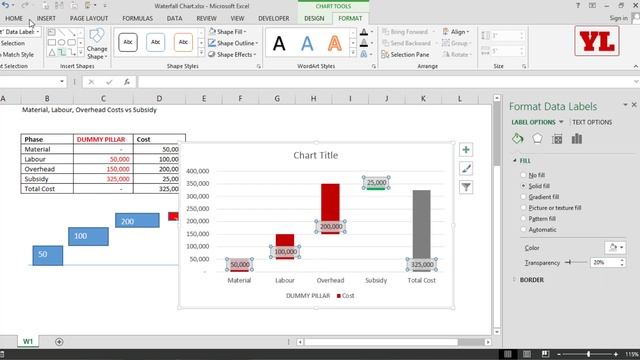Click the DUMMY PILLAR header cell

click(103, 139)
